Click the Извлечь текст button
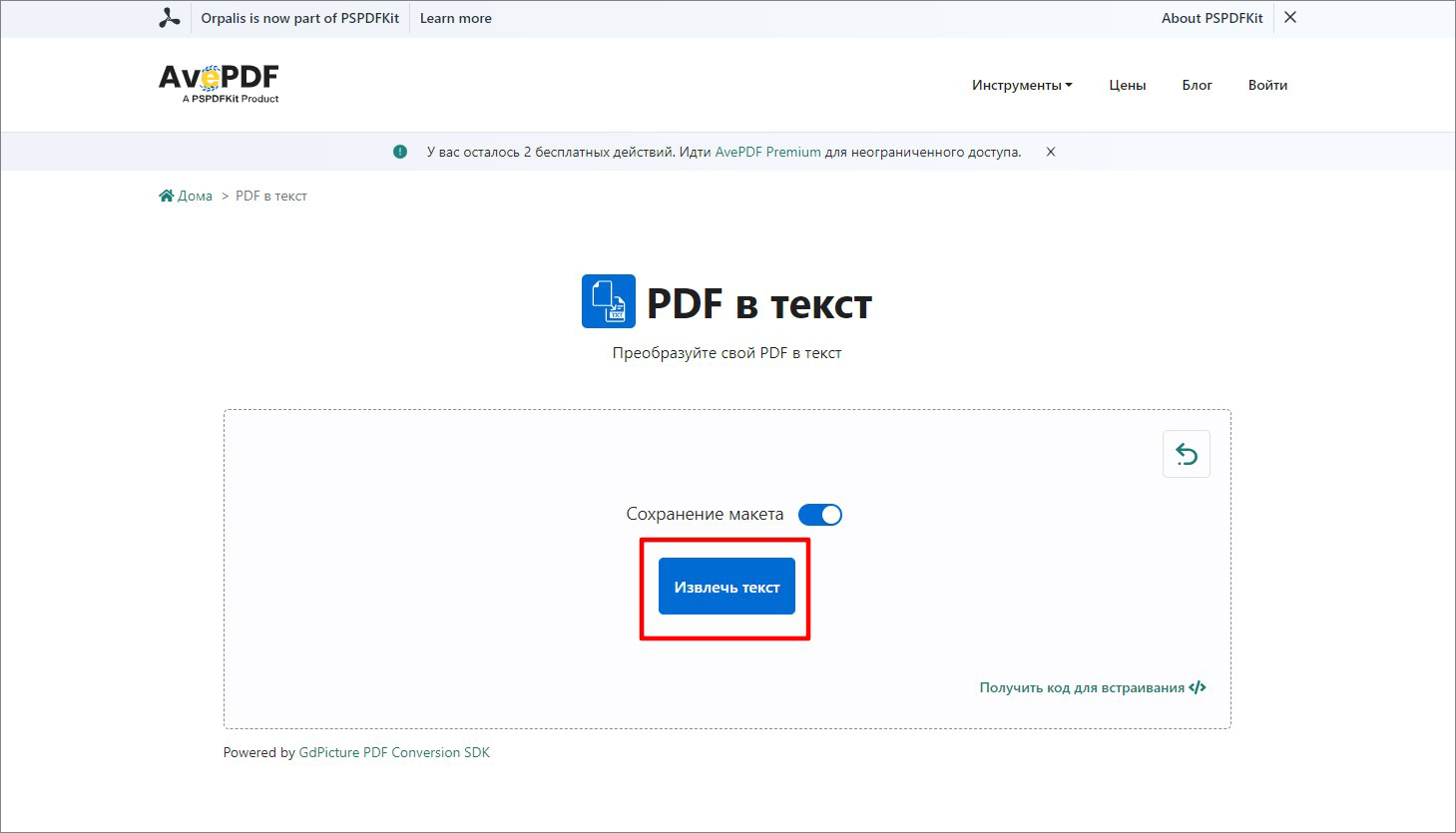The height and width of the screenshot is (833, 1456). pyautogui.click(x=727, y=587)
